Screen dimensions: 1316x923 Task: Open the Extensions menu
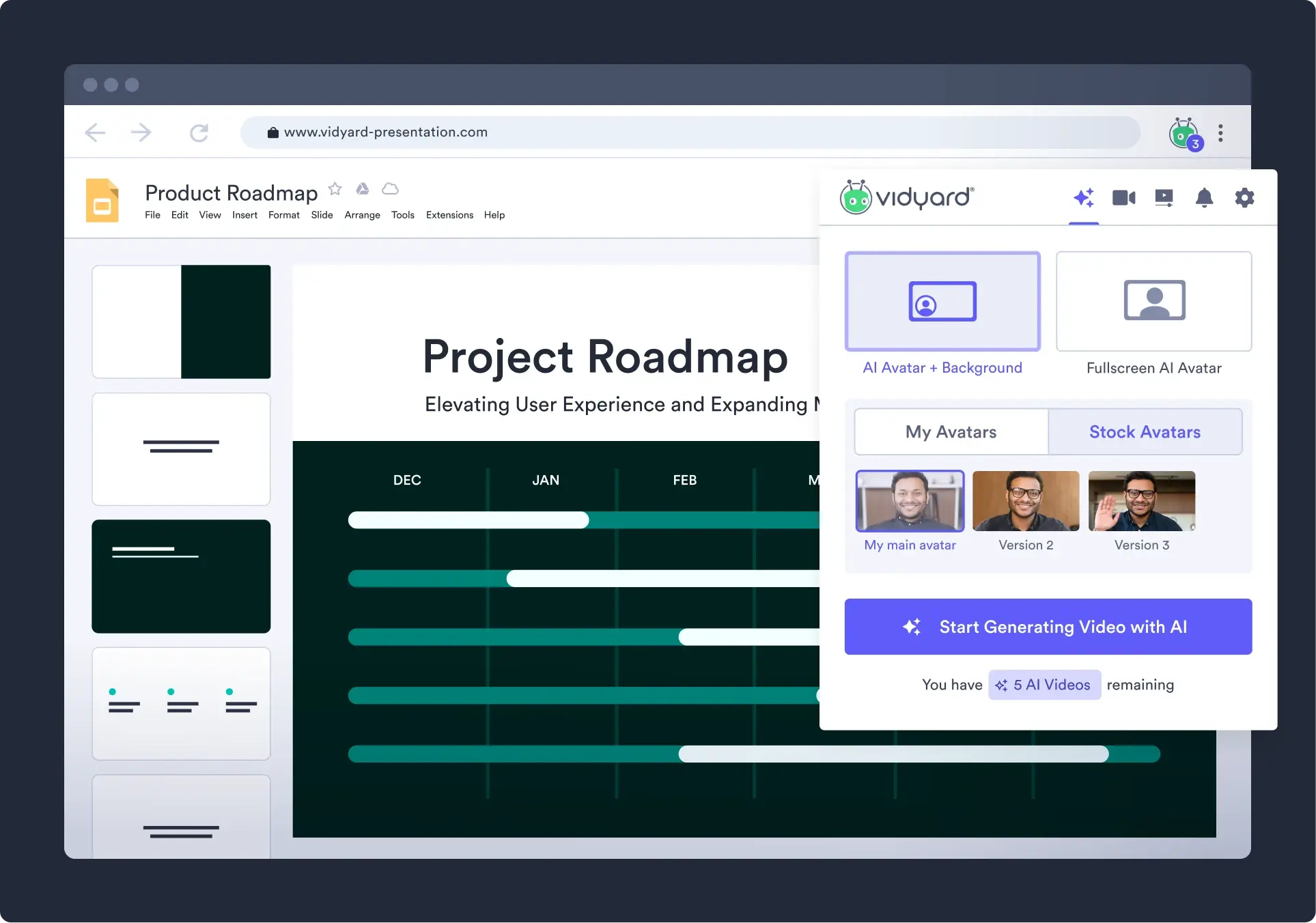[x=449, y=214]
